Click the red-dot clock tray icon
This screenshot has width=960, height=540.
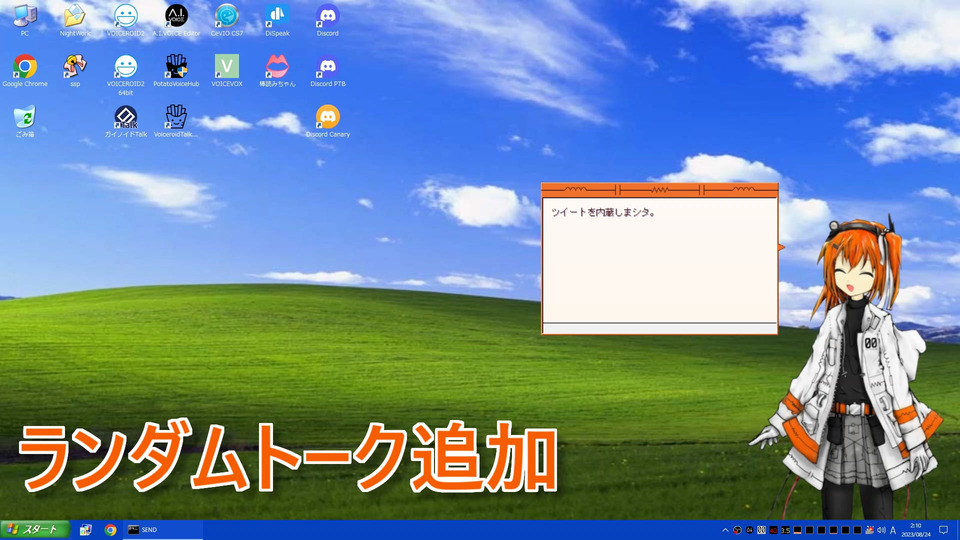(737, 530)
